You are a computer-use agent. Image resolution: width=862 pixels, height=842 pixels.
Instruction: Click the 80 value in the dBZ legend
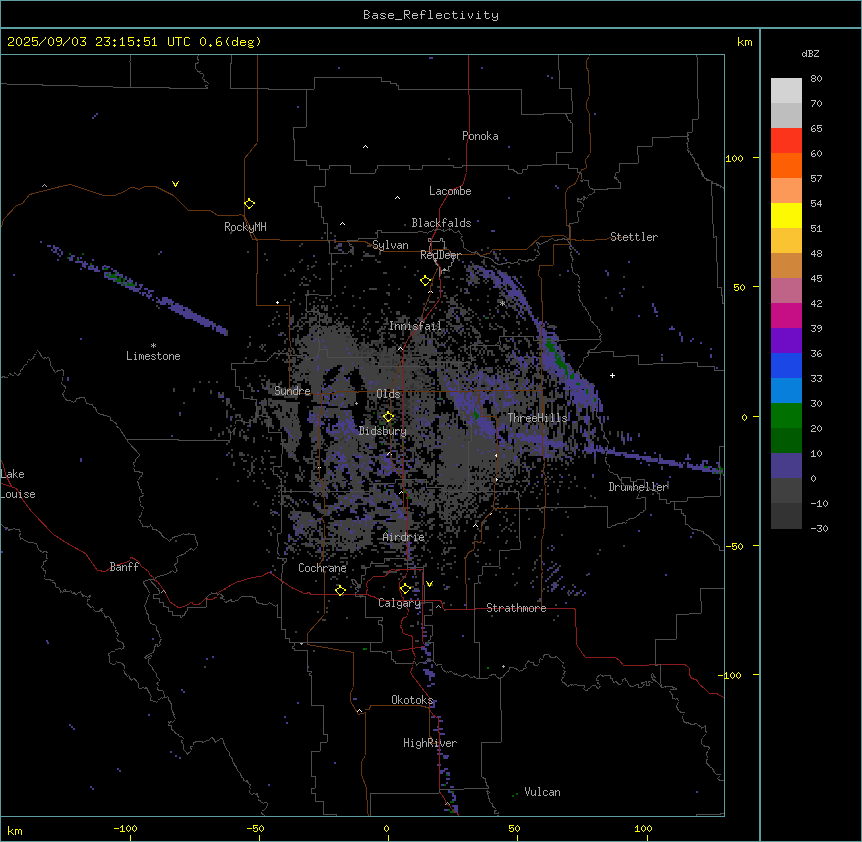tap(816, 79)
